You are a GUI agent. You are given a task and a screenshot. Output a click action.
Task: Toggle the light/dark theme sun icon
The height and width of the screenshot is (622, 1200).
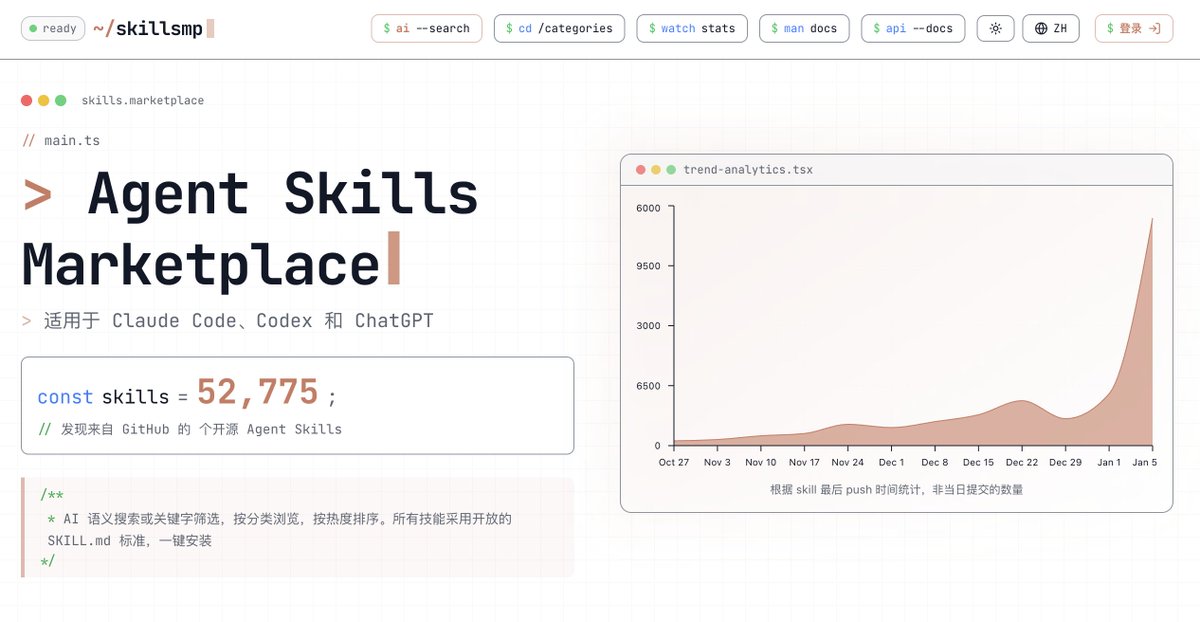[x=995, y=28]
